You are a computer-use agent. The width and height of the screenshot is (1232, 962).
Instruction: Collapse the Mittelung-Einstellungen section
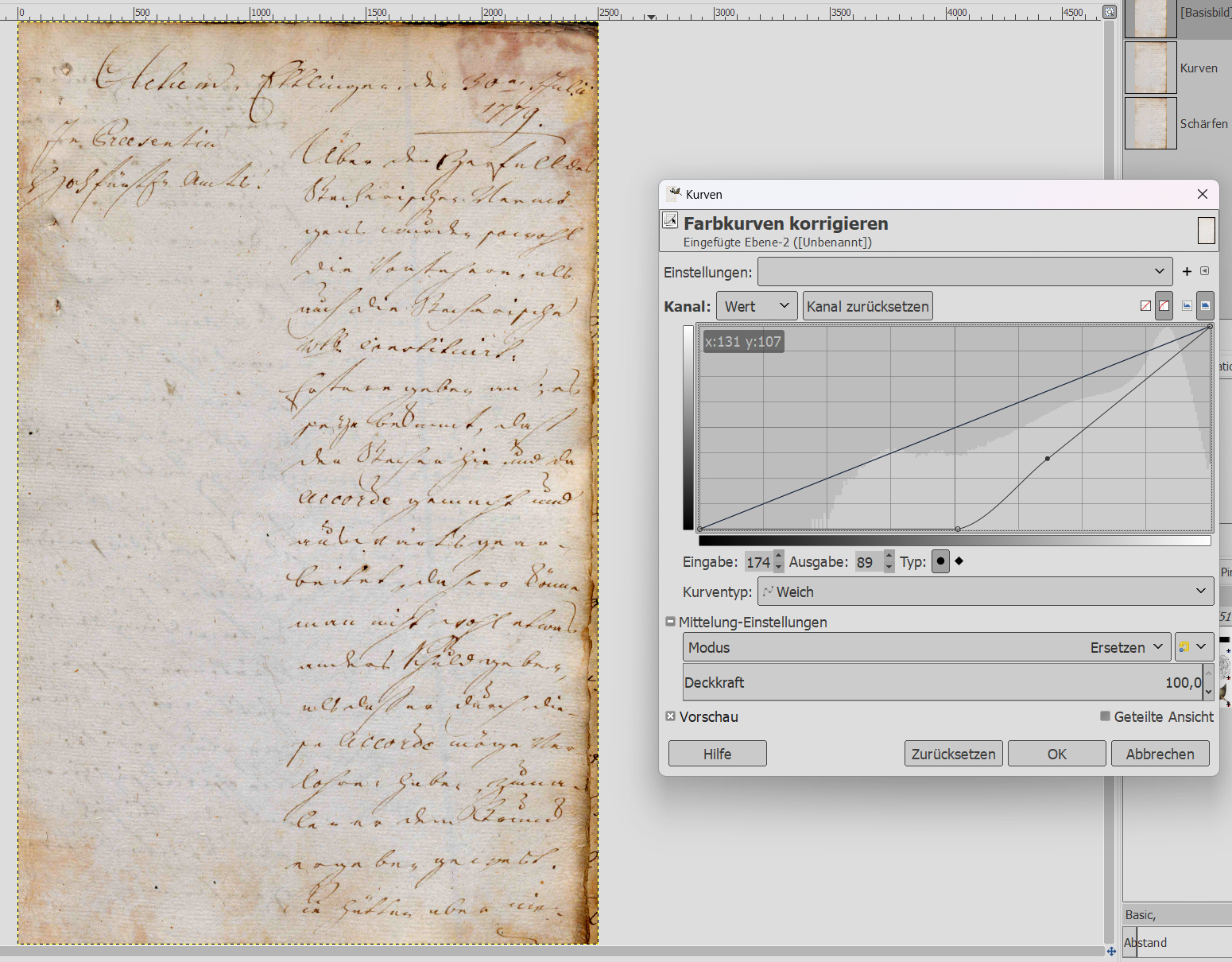coord(670,622)
